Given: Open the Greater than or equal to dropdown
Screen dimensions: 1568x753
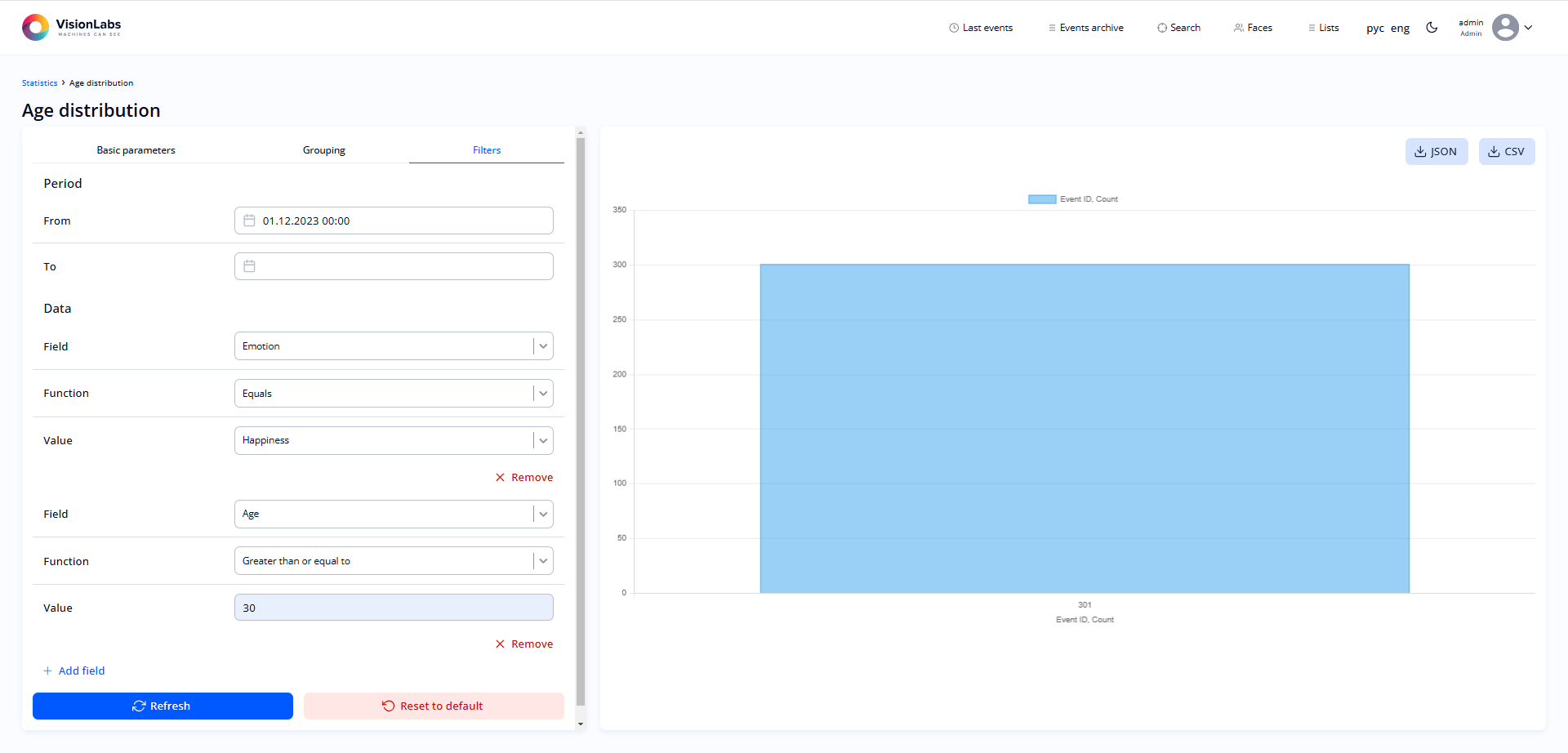Looking at the screenshot, I should pos(394,561).
